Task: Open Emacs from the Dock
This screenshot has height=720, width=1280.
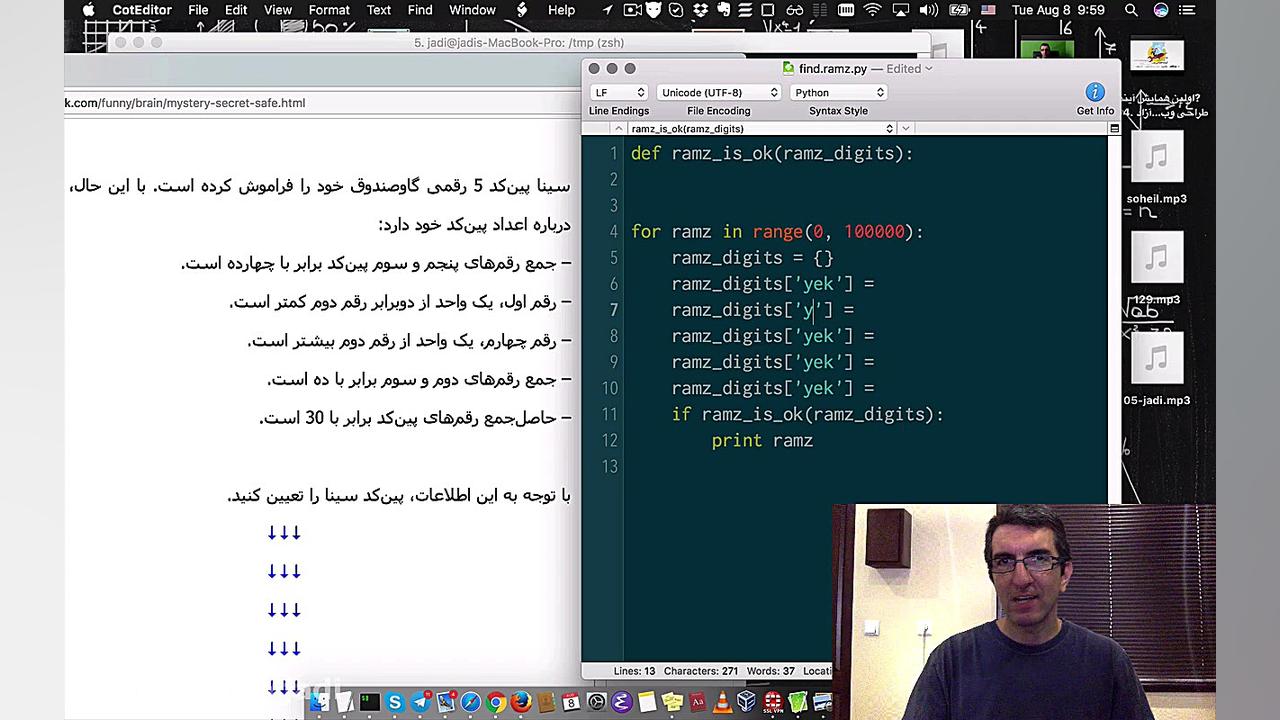Action: pyautogui.click(x=621, y=702)
